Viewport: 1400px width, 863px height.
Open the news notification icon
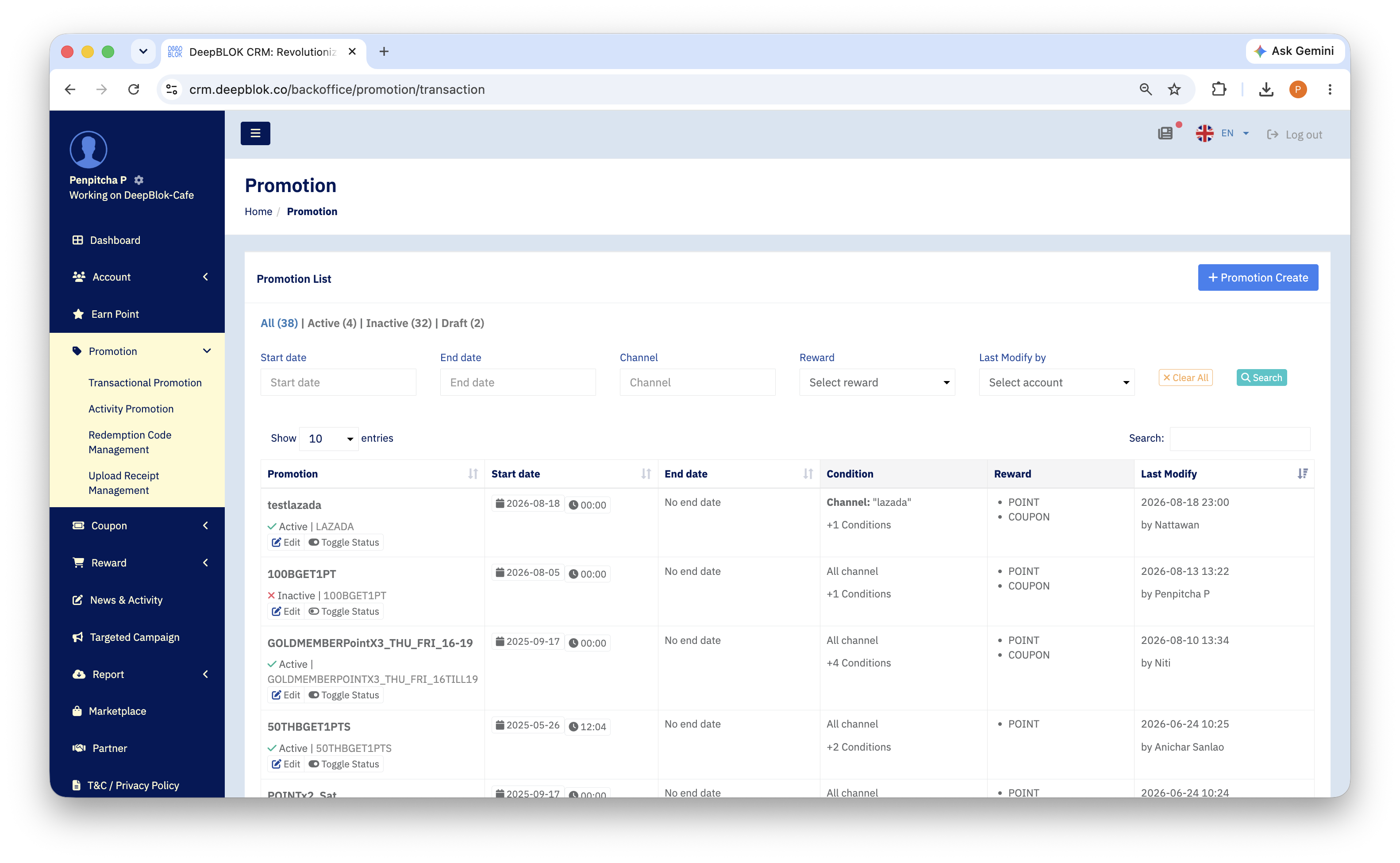[x=1165, y=134]
